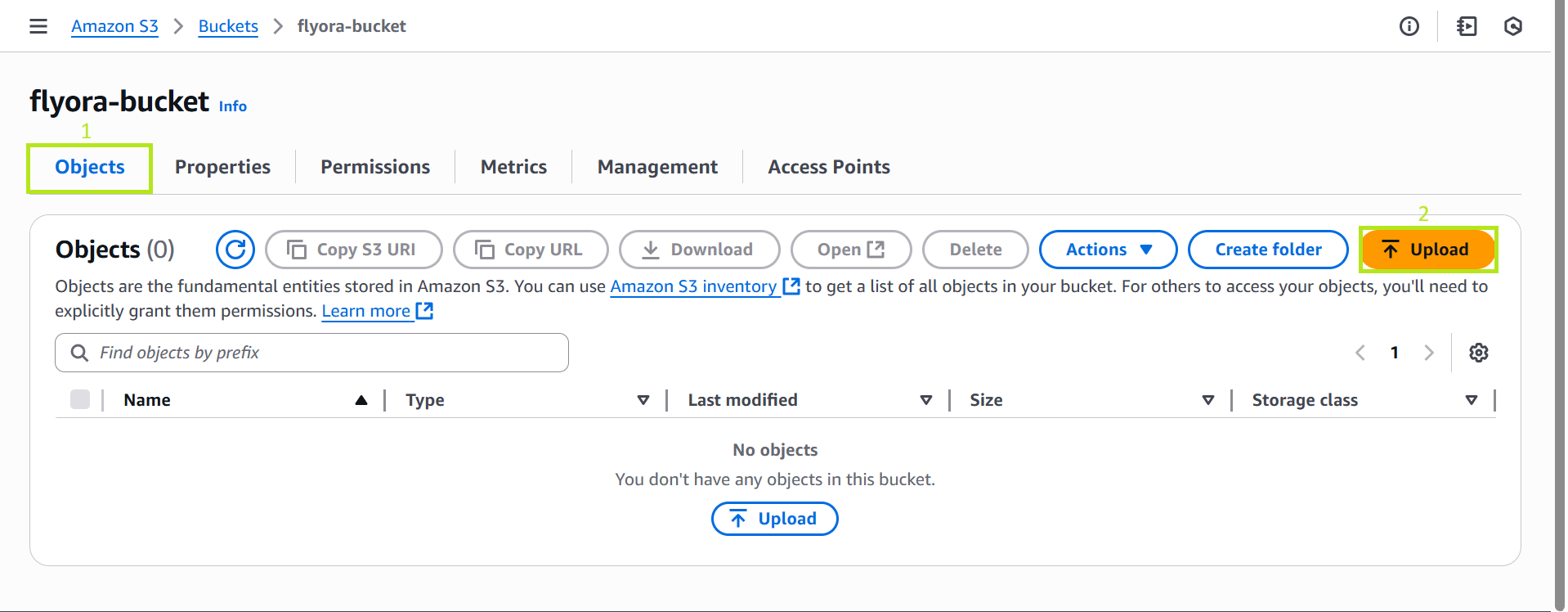Click the Create folder button
The width and height of the screenshot is (1568, 612).
point(1268,250)
